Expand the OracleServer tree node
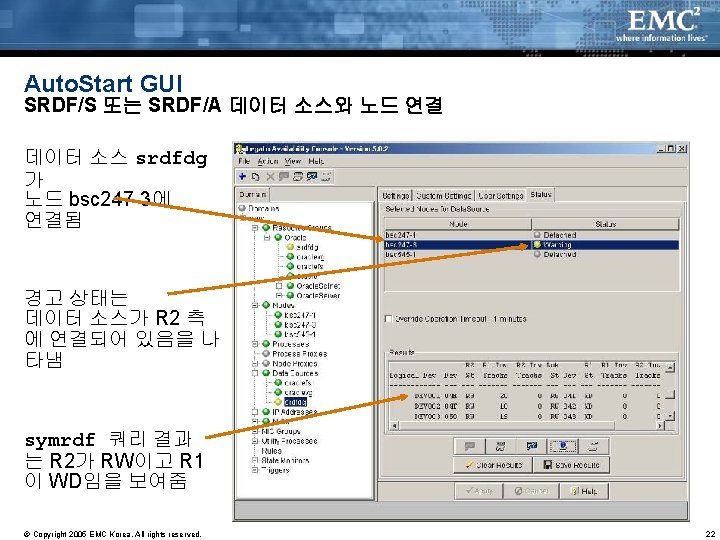Screen dimensions: 720x540 [279, 295]
